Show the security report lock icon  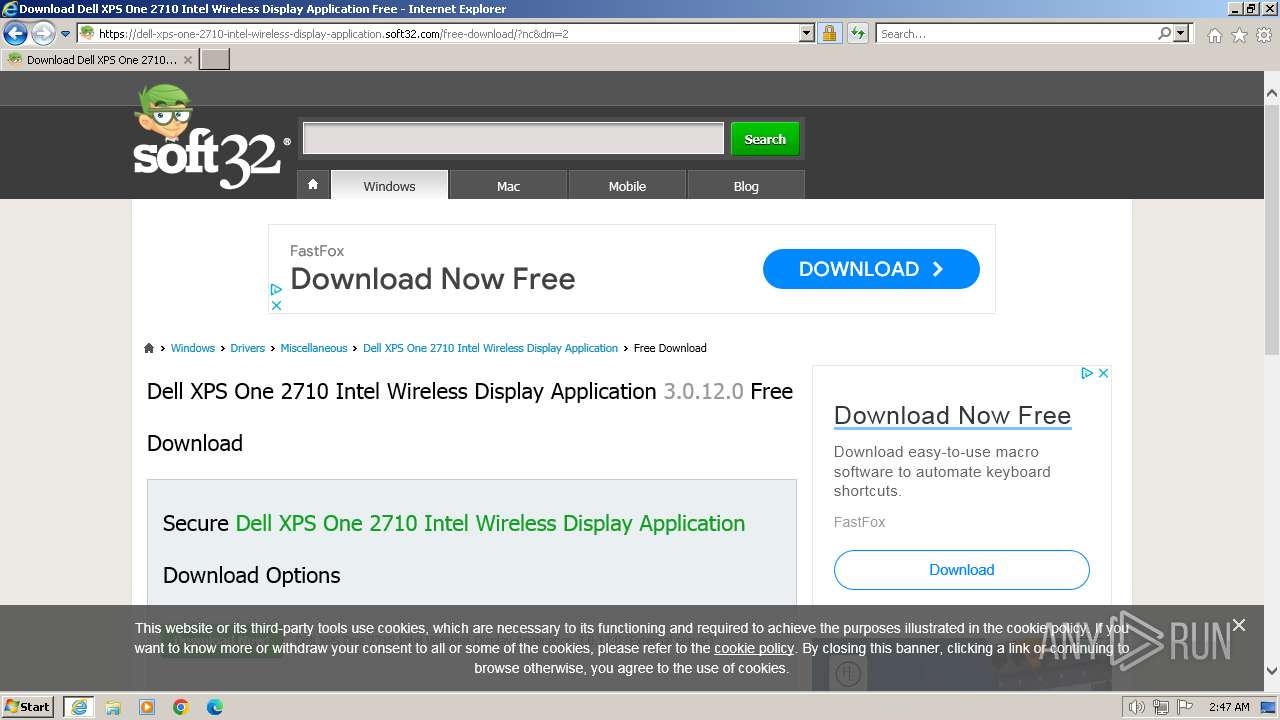[829, 33]
